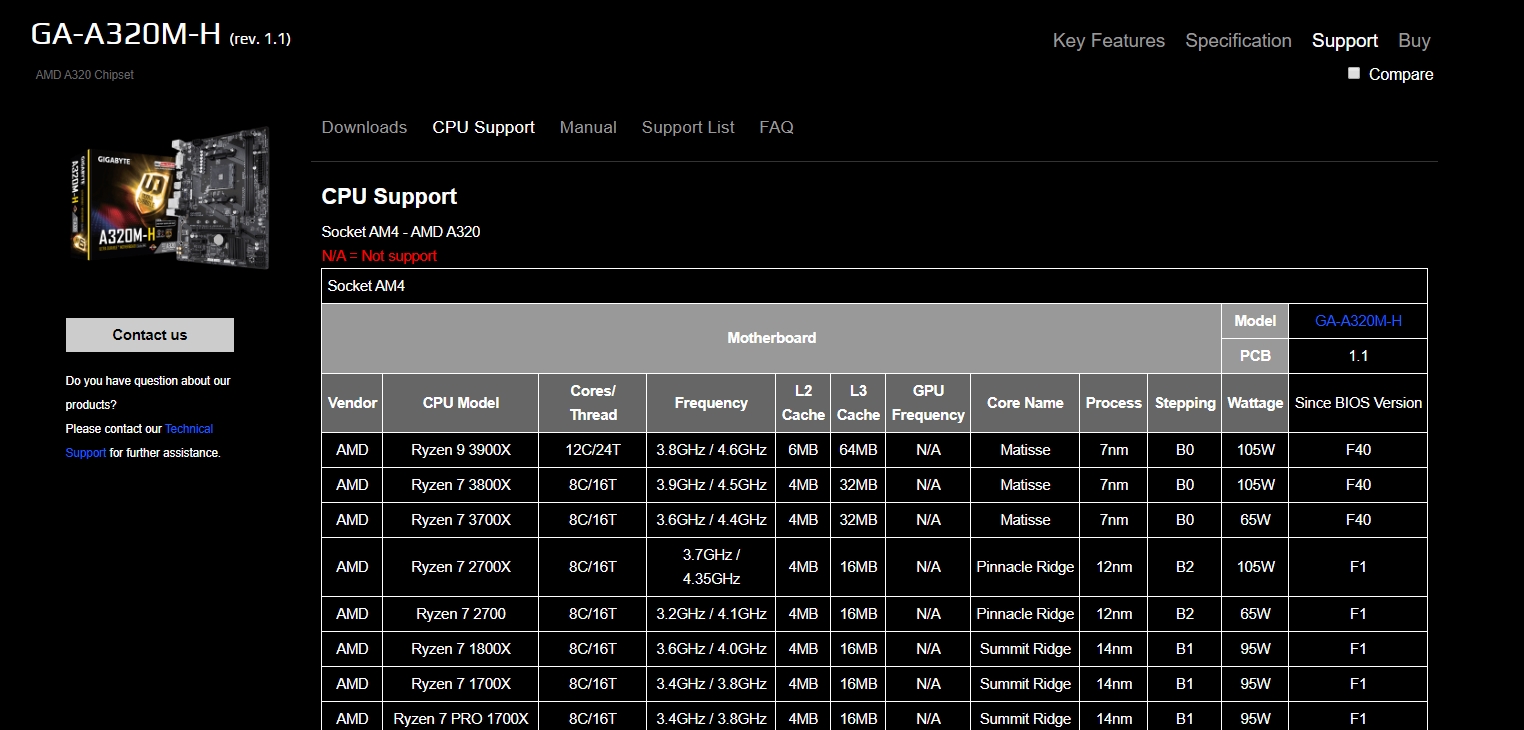This screenshot has width=1524, height=730.
Task: Go to the Specification tab
Action: (1238, 41)
